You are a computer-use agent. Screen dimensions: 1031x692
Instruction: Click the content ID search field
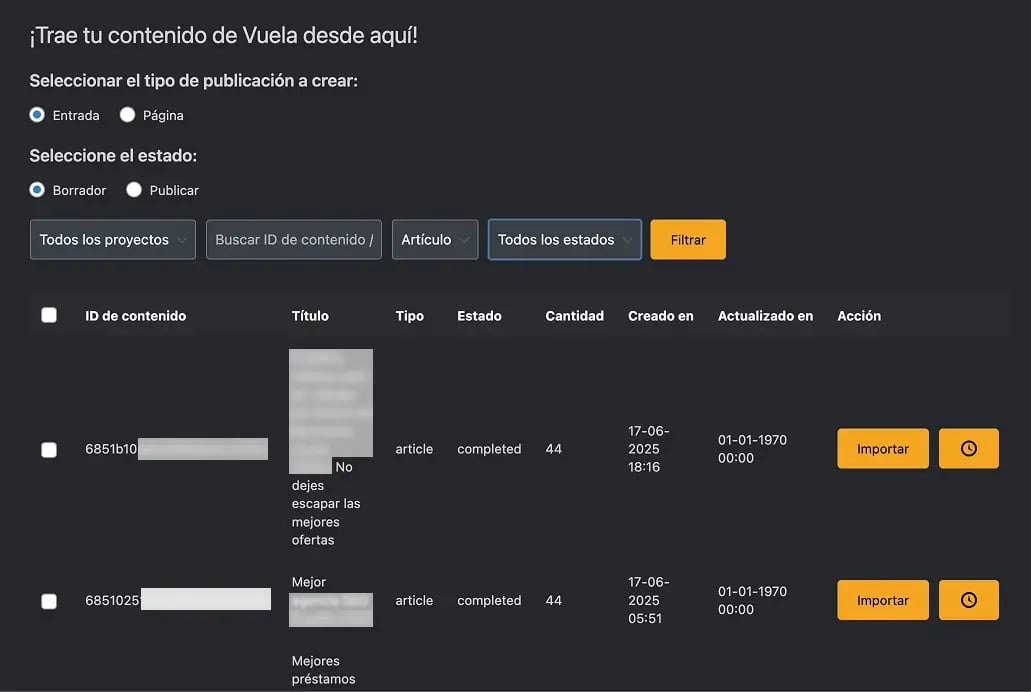pos(293,239)
